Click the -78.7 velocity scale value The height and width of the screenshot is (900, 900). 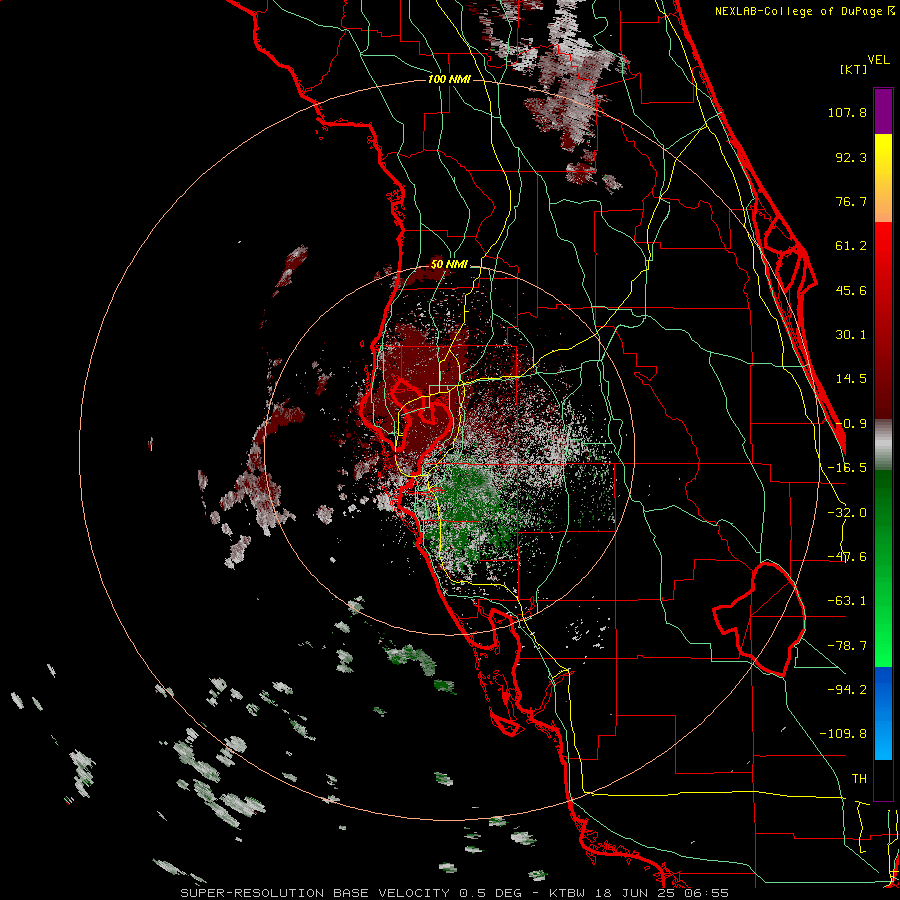[847, 646]
